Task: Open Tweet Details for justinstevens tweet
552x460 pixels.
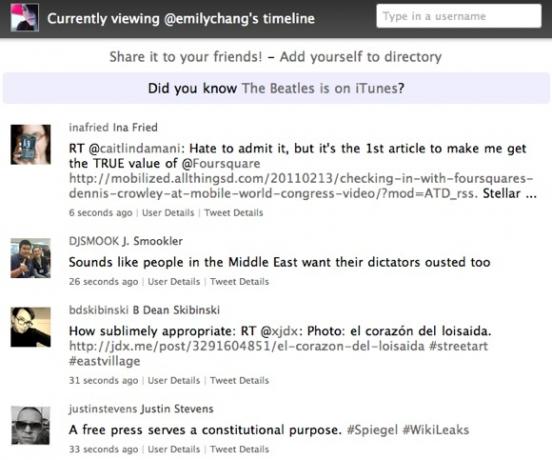Action: coord(239,449)
